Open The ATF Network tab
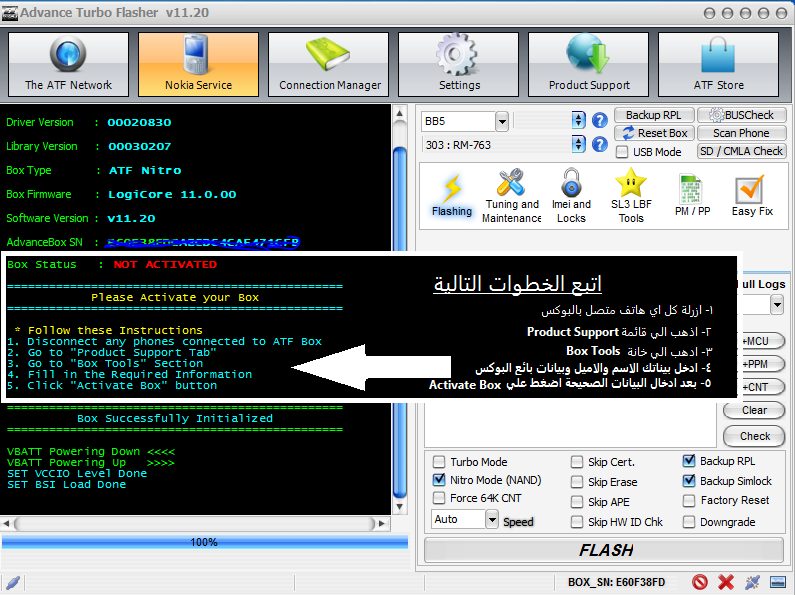 click(x=68, y=64)
